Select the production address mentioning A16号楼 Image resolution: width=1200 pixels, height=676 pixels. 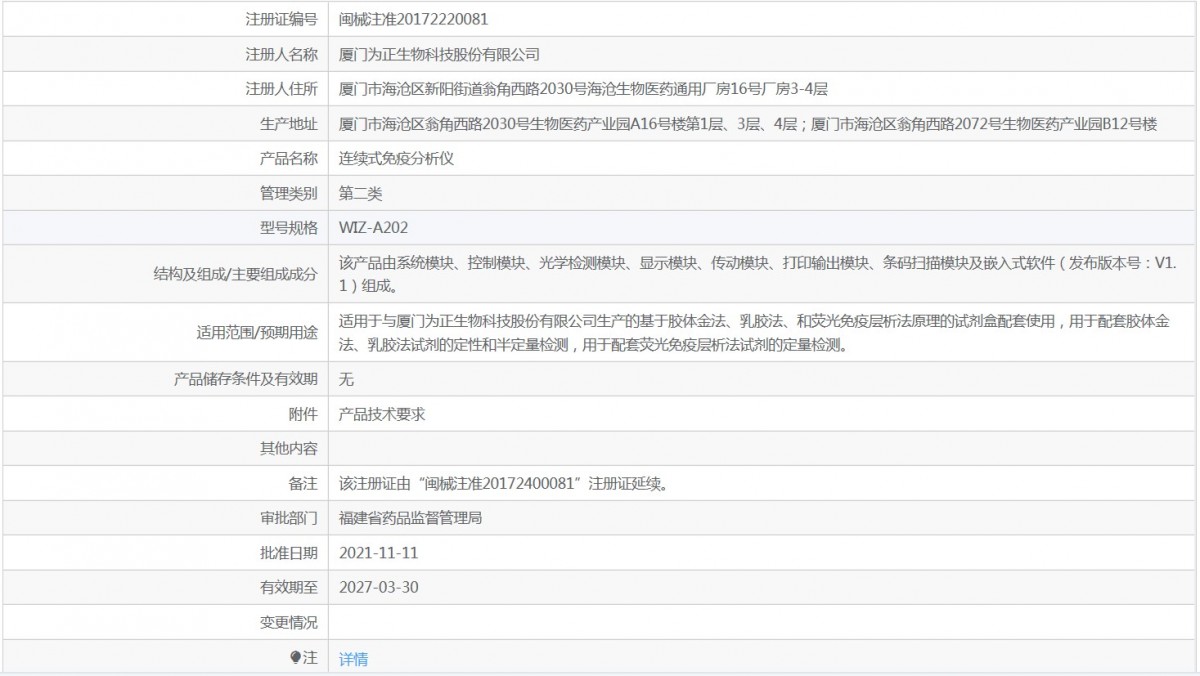pos(748,124)
